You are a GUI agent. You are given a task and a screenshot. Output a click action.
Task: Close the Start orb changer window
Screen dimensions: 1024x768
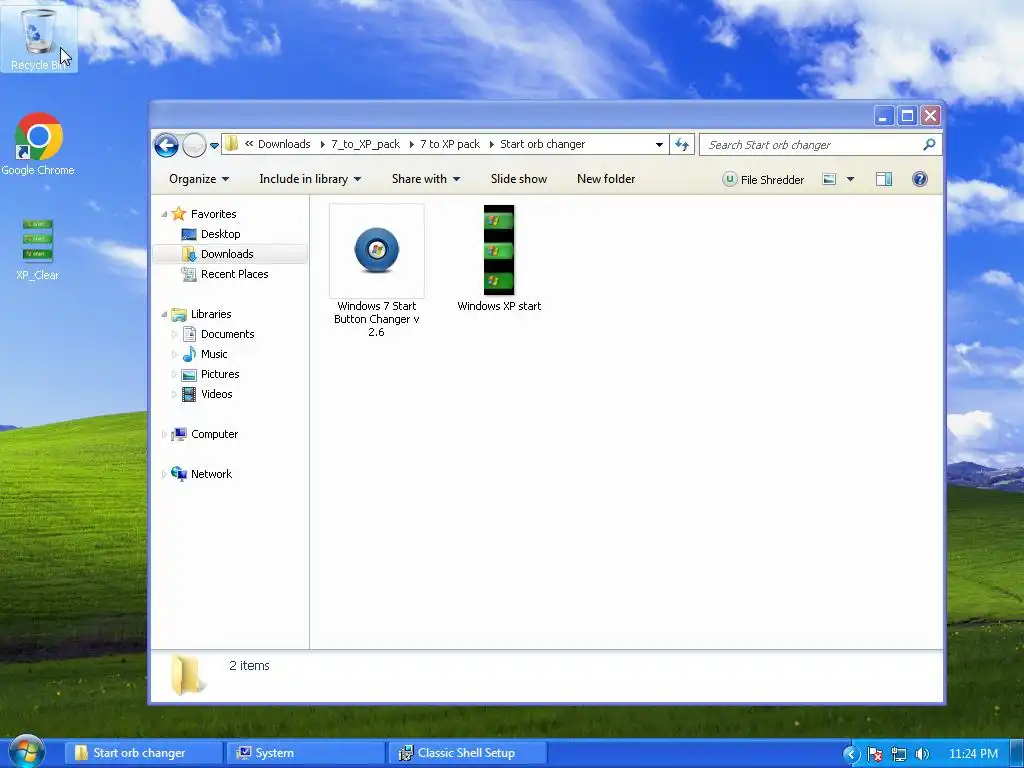(931, 116)
